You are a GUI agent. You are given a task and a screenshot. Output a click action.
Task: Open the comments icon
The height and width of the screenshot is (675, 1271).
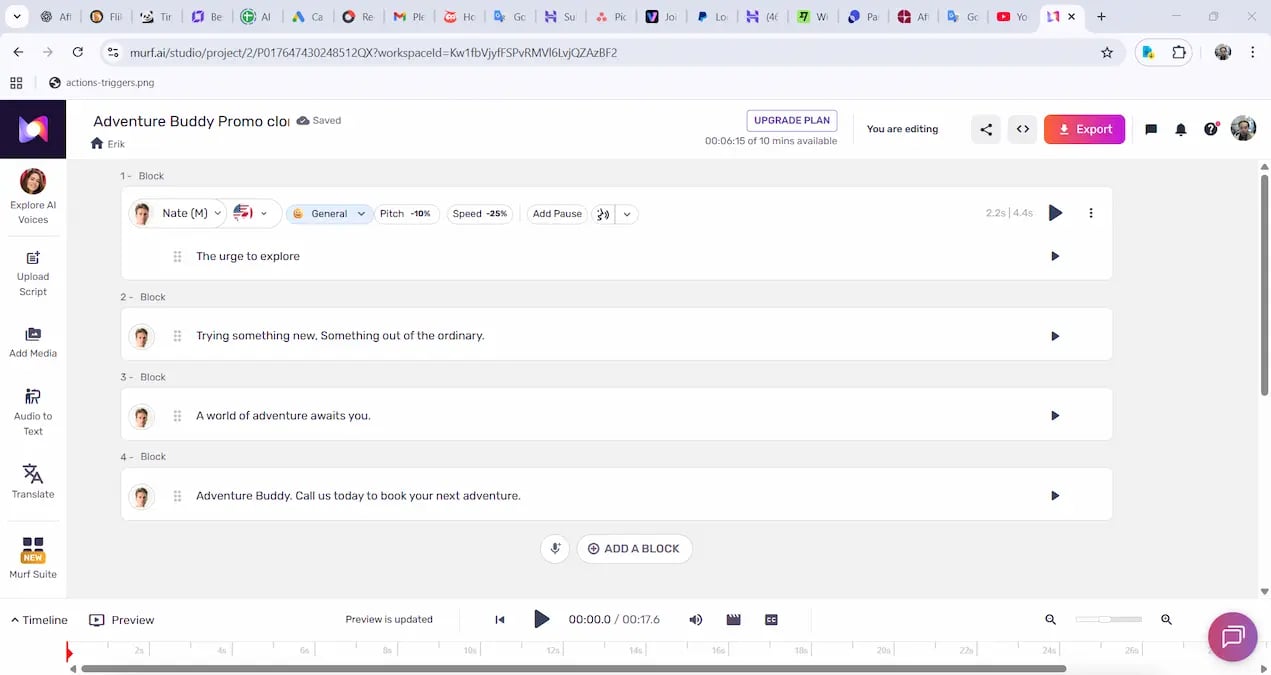1151,129
